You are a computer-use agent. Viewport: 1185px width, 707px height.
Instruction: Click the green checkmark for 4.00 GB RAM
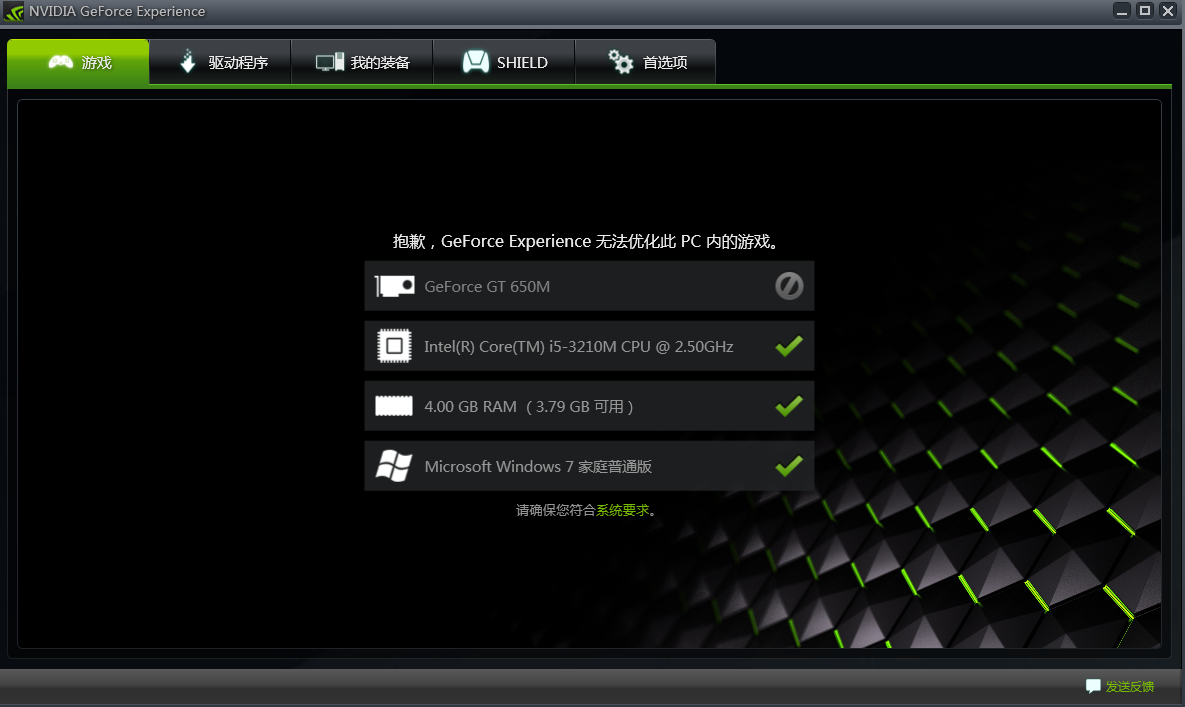789,406
